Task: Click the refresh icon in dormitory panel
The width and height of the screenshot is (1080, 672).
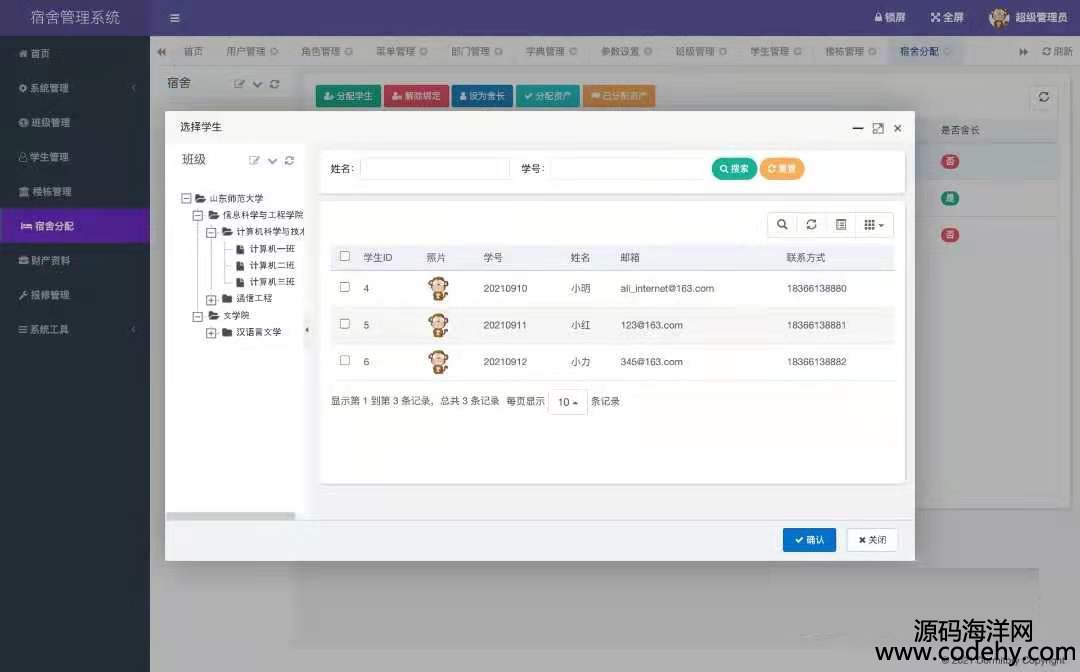Action: coord(275,84)
